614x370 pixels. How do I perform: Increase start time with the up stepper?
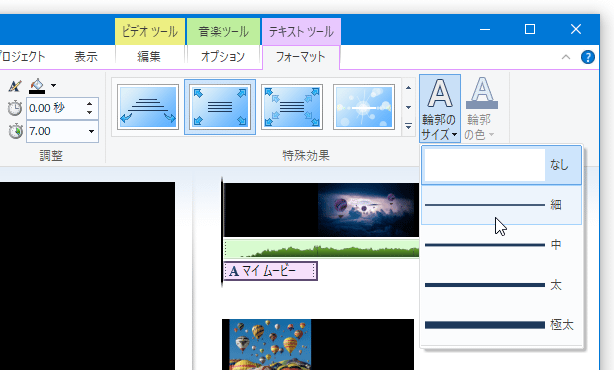point(90,104)
